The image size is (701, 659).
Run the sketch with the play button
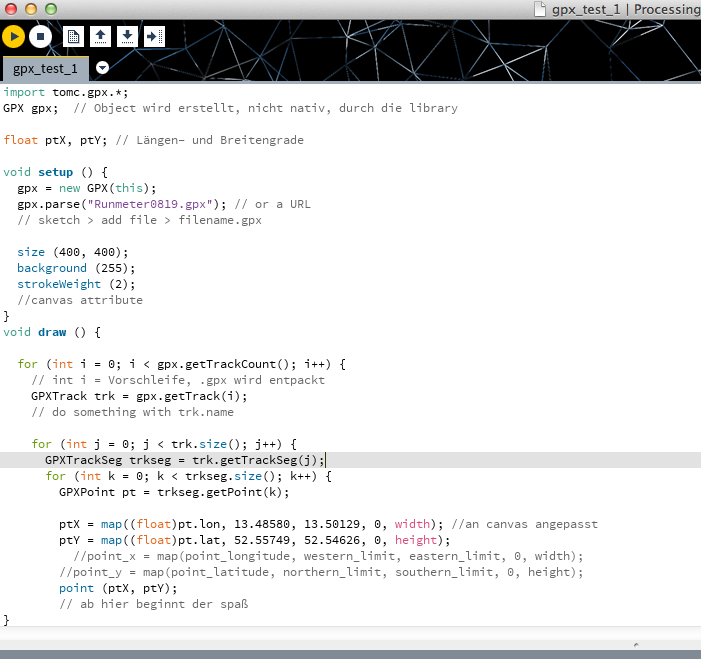tap(13, 37)
